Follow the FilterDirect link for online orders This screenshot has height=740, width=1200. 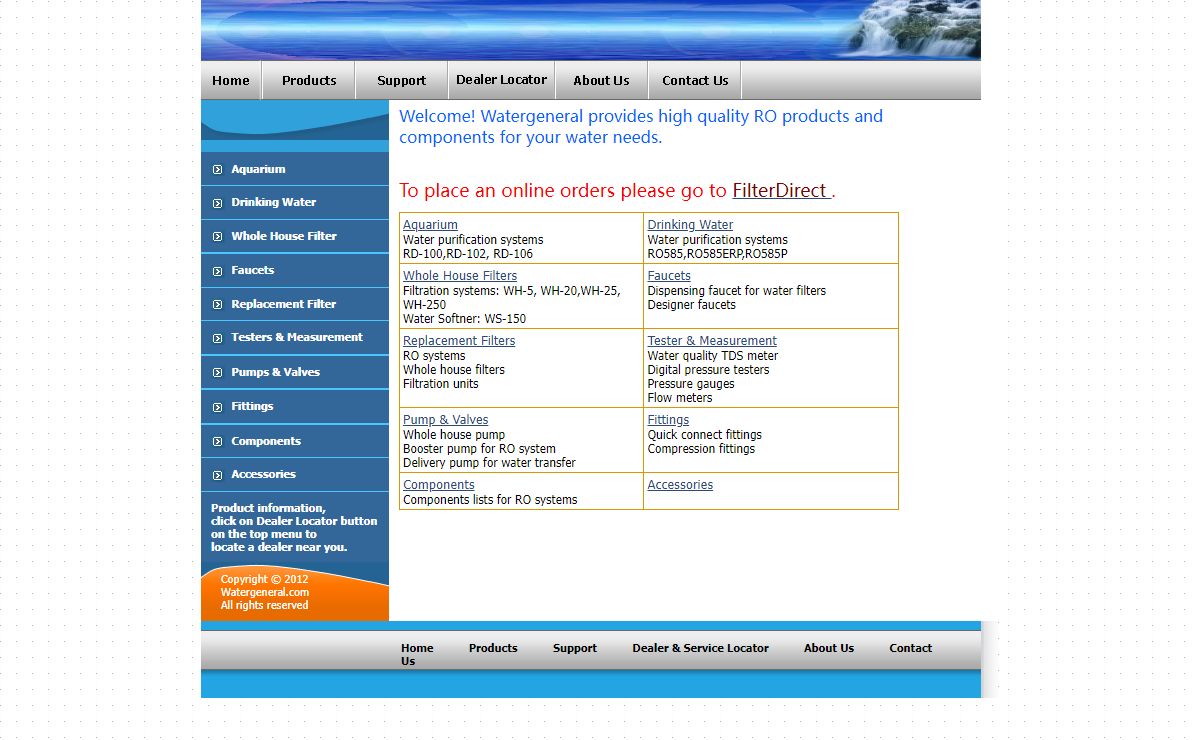781,190
